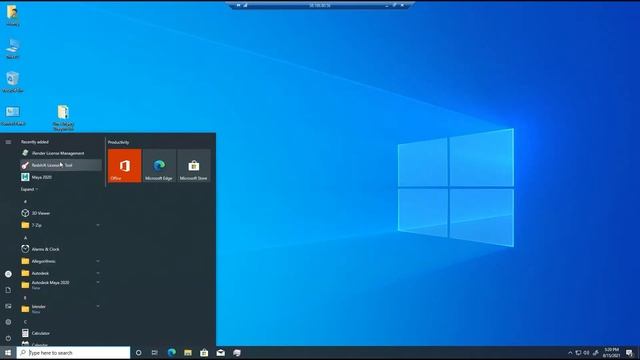This screenshot has width=640, height=360.
Task: Open the network icon in the system tray
Action: 578,353
